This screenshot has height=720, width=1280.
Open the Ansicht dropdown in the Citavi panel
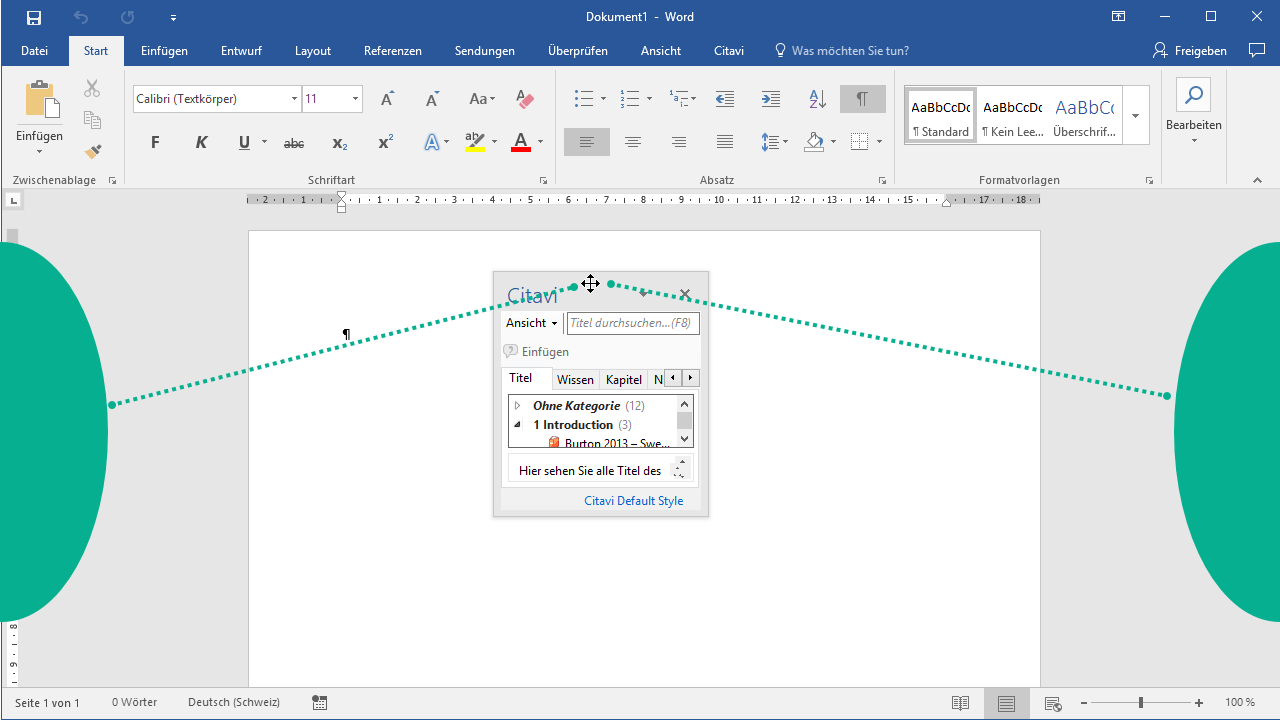click(x=532, y=323)
